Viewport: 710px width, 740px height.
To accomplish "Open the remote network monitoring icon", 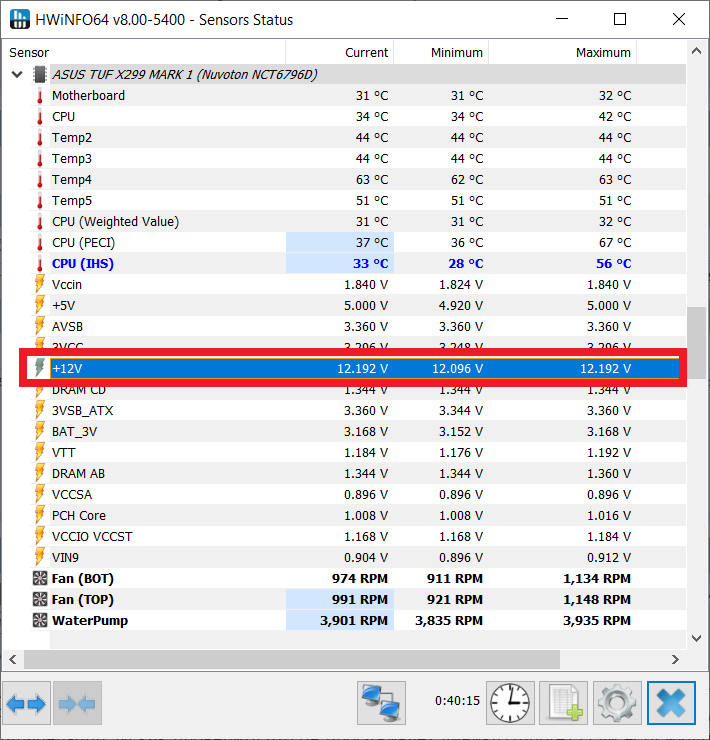I will (381, 703).
